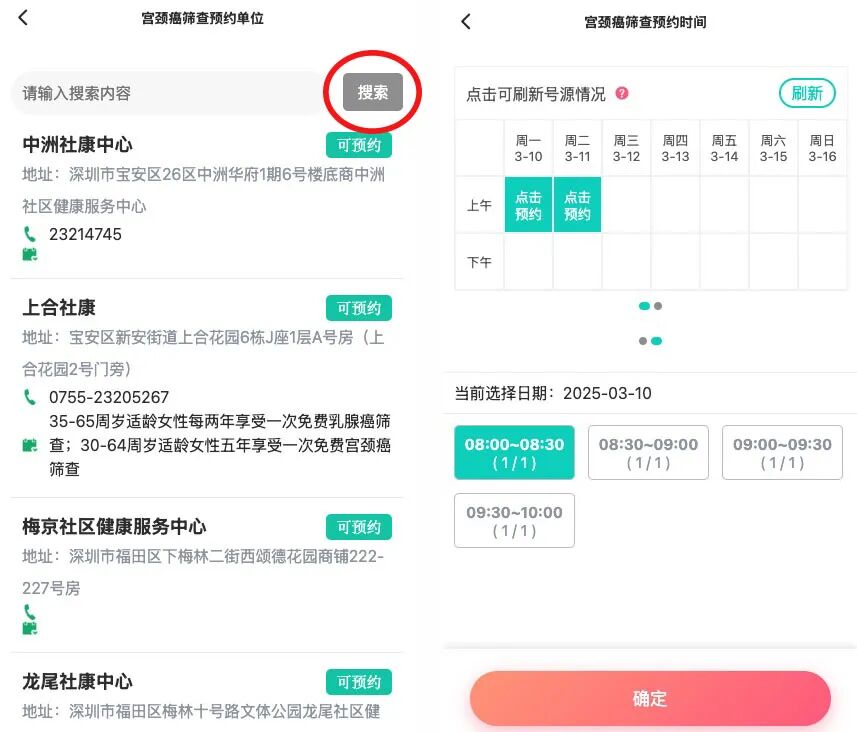
Task: Go back from the 宫颈癌筛查预约单位 screen
Action: click(23, 17)
